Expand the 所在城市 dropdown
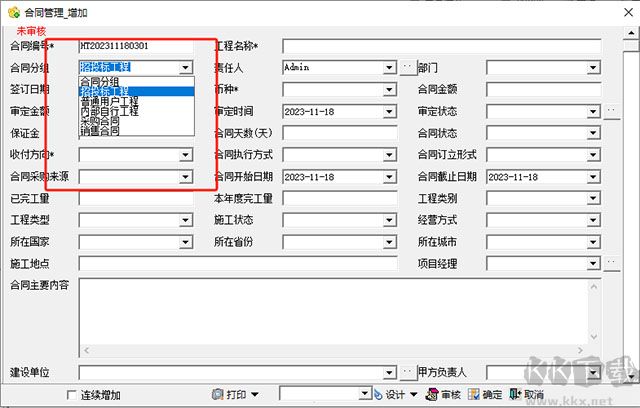640x408 pixels. [x=593, y=242]
